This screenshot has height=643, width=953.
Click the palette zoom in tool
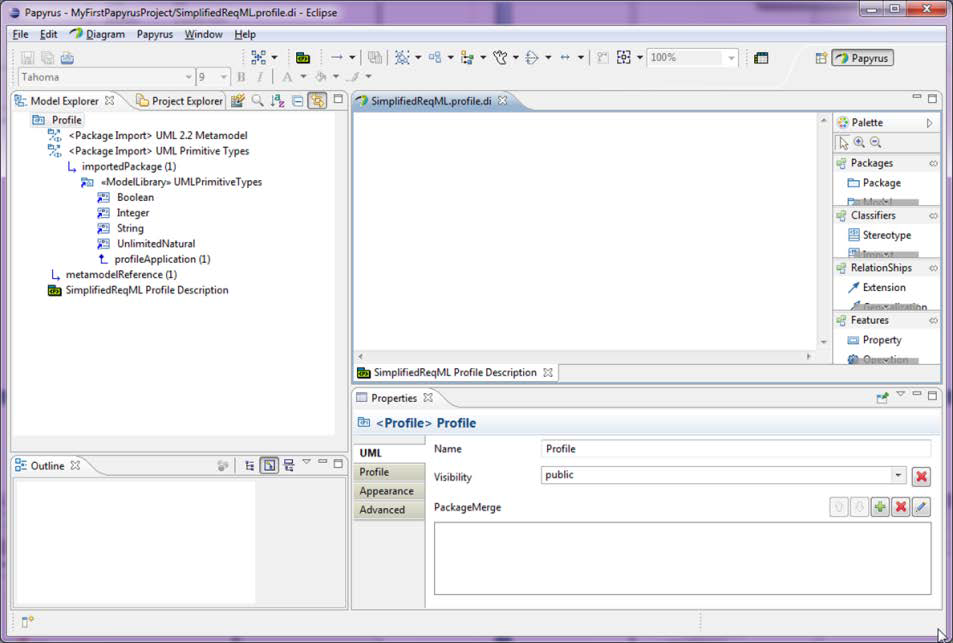pos(859,143)
